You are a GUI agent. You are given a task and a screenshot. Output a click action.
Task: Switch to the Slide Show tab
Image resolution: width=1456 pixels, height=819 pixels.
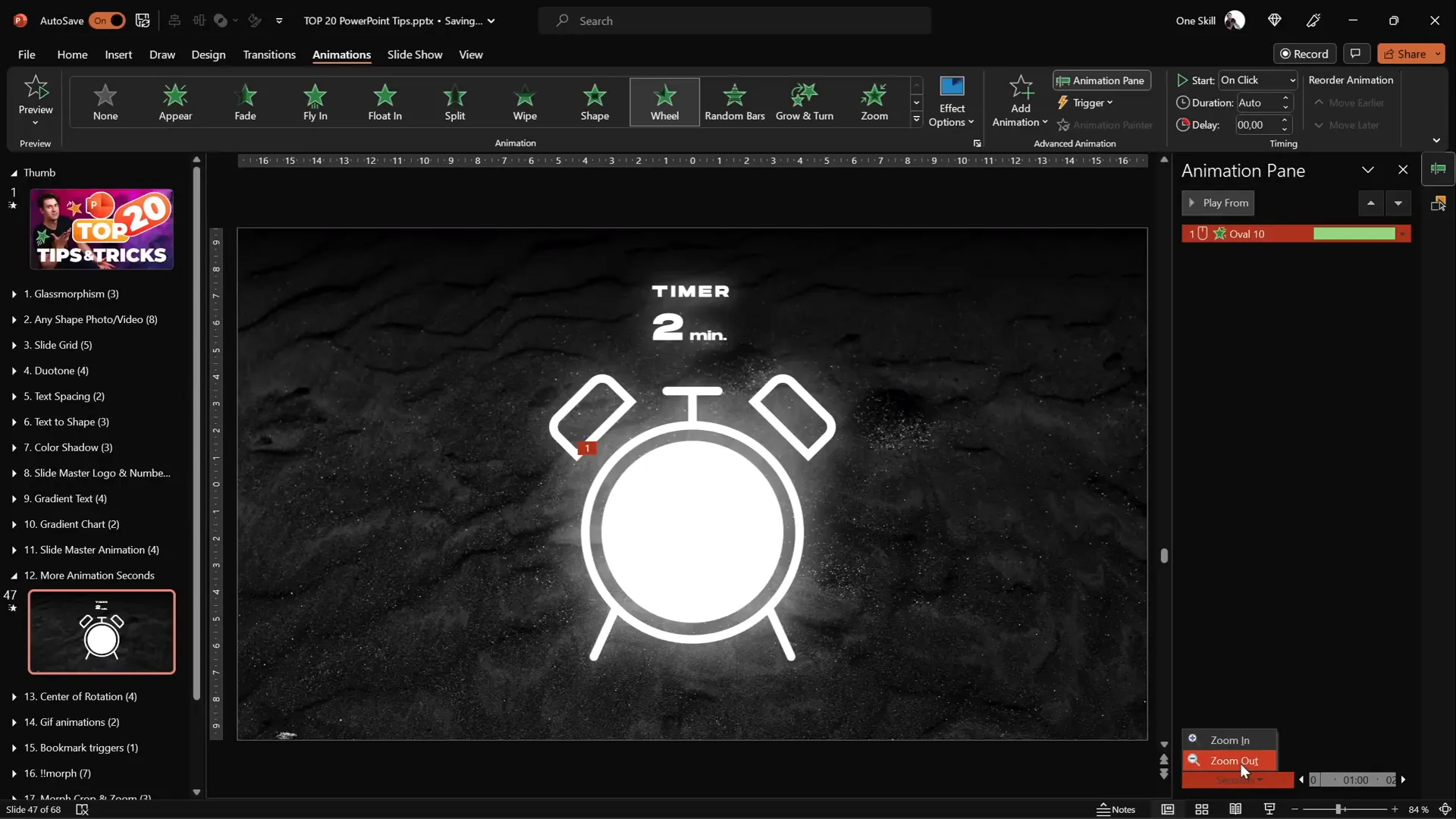[x=415, y=55]
